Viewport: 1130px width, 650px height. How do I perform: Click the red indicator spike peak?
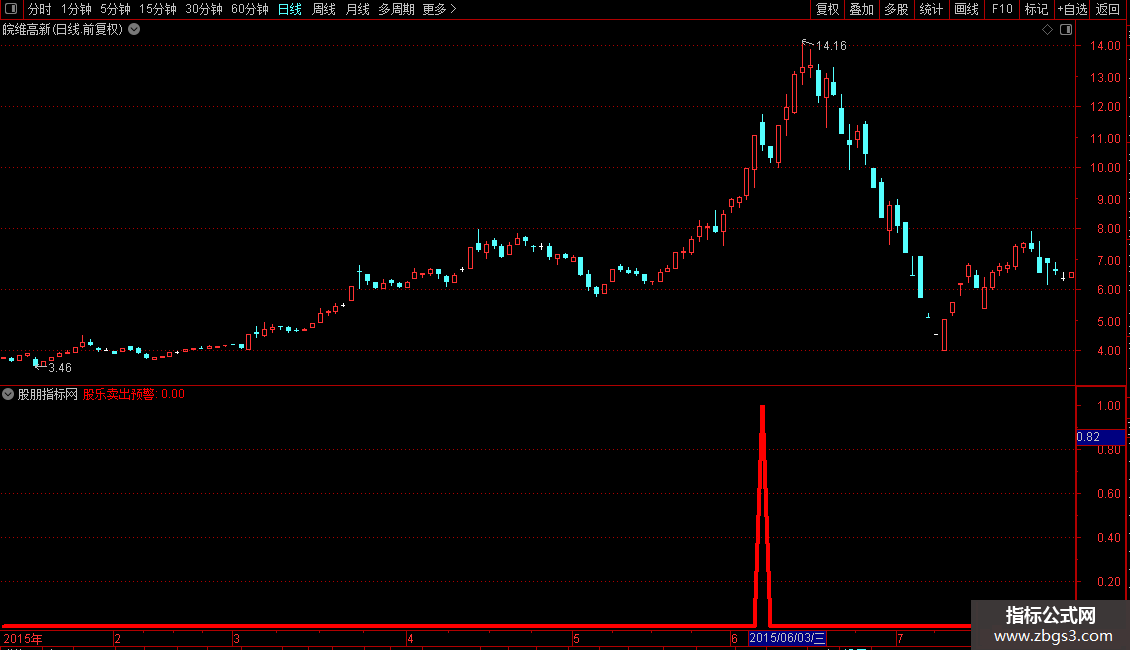pyautogui.click(x=762, y=409)
